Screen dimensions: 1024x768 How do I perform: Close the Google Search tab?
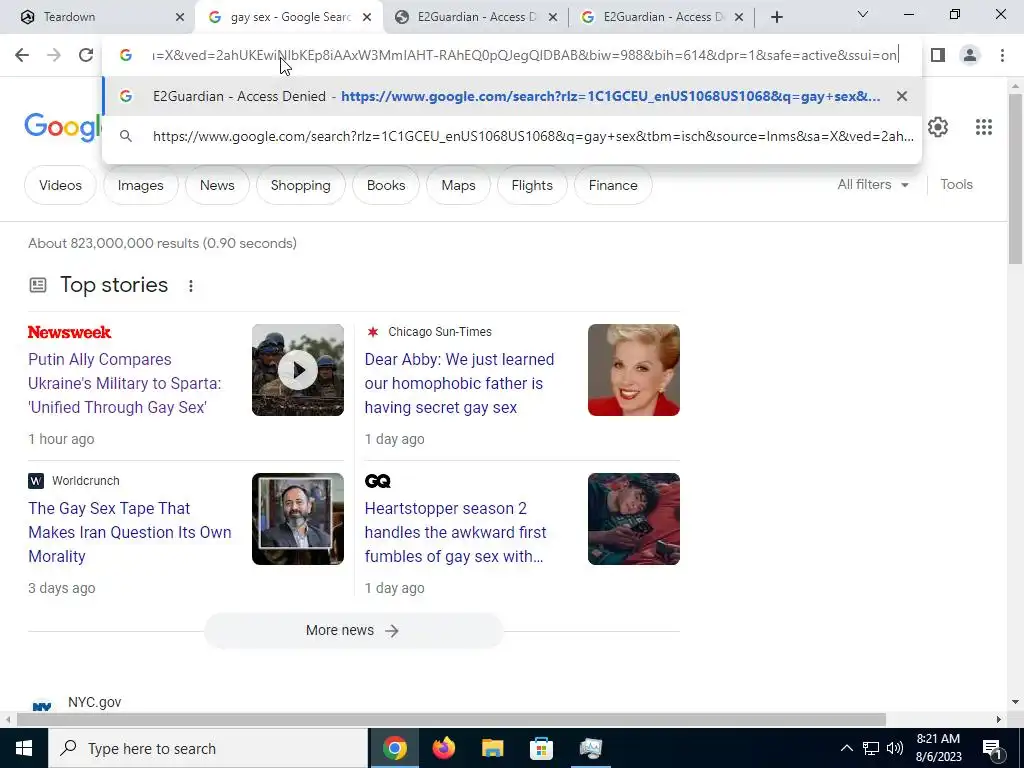367,18
